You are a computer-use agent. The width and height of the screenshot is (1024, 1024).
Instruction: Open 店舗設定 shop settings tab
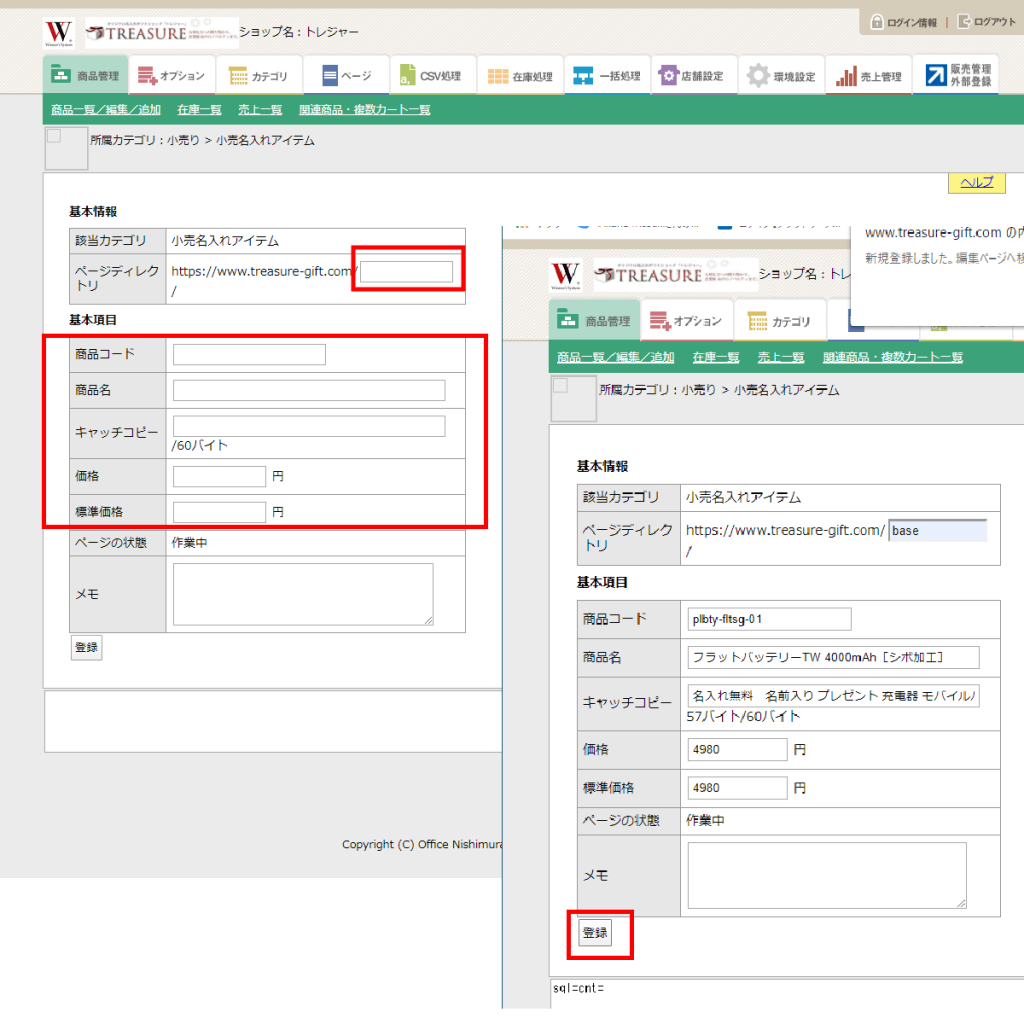point(692,76)
